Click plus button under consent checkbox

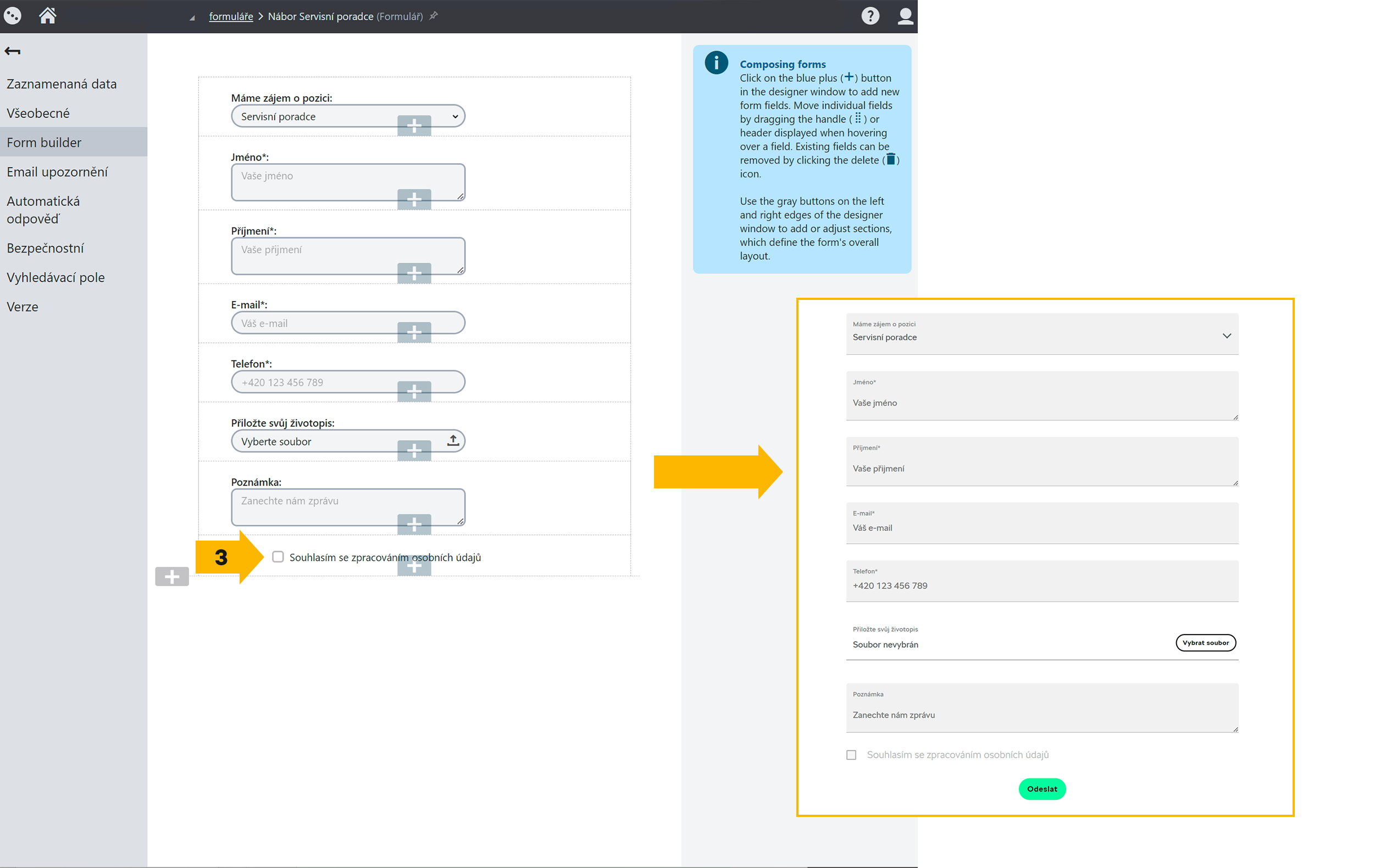click(x=414, y=565)
